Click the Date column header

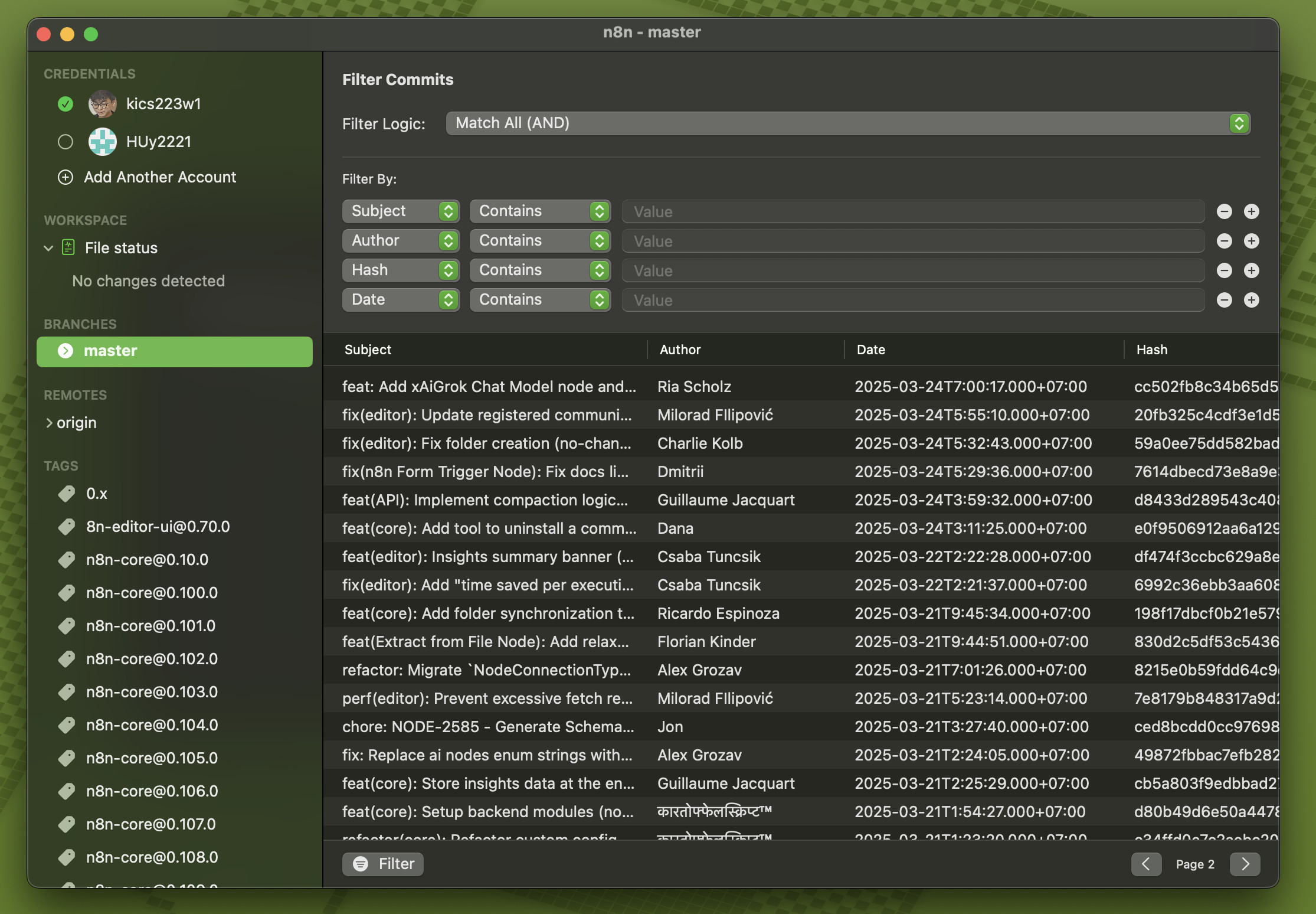870,350
